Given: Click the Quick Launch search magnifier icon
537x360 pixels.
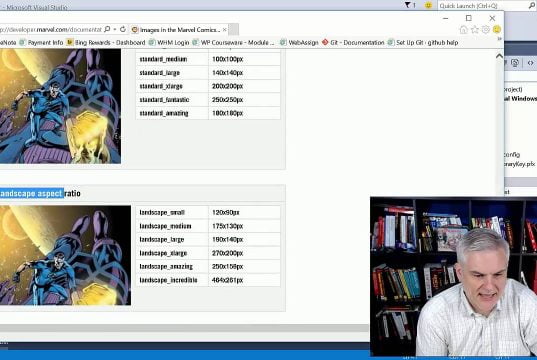Looking at the screenshot, I should (x=532, y=5).
